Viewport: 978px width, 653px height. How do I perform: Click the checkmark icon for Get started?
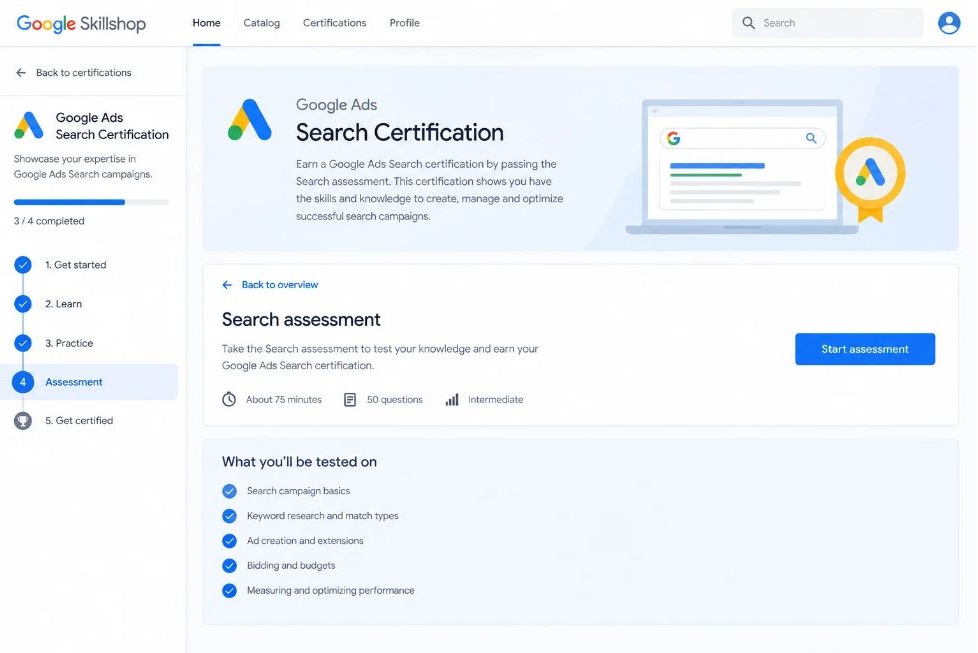tap(23, 265)
